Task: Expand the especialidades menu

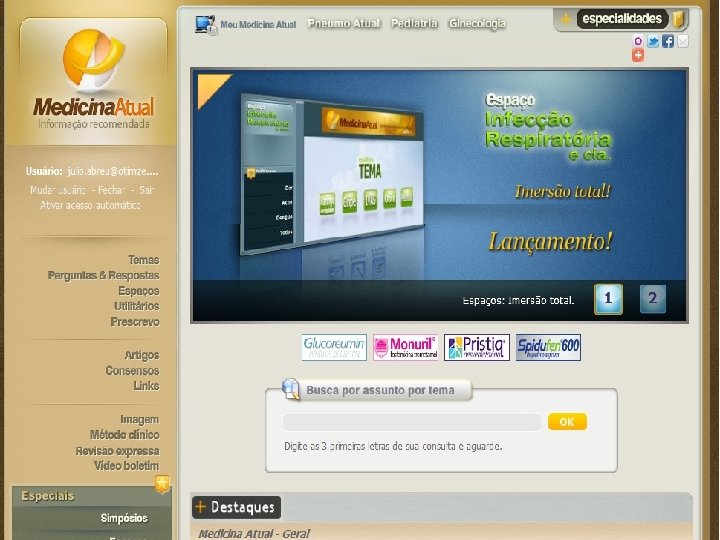Action: [622, 19]
